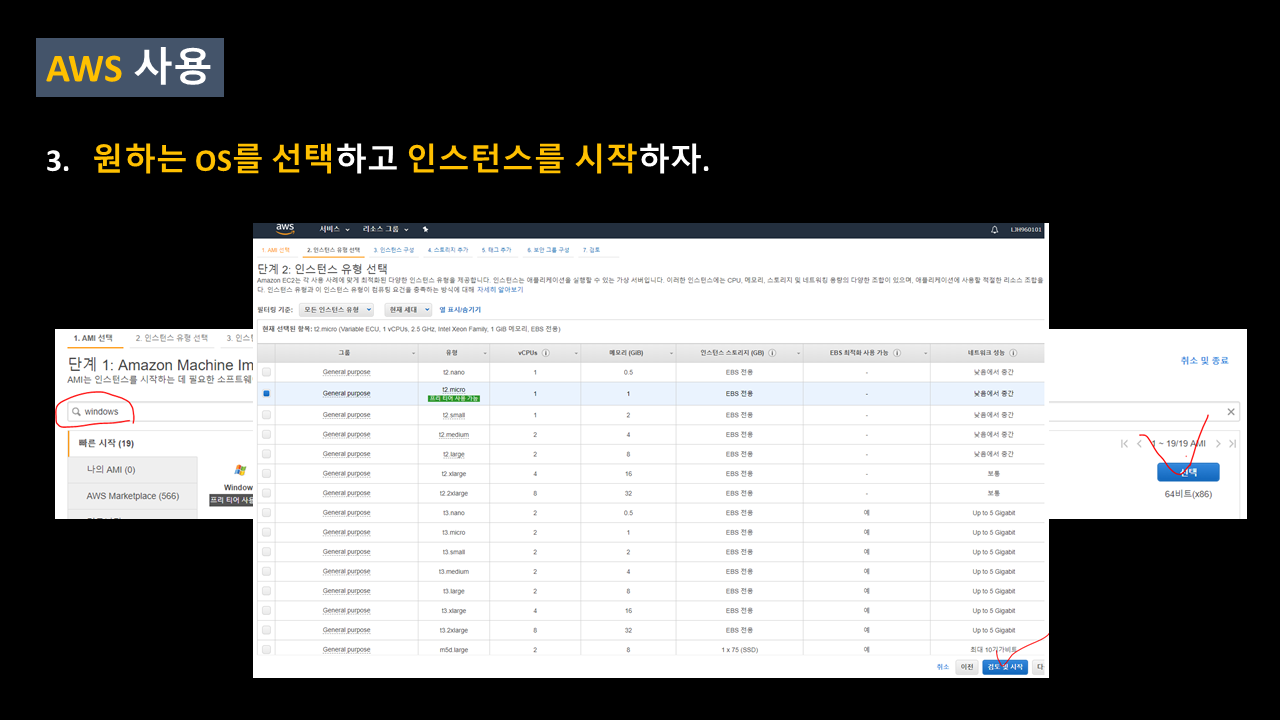
Task: Click the t2.micro instance type cell
Action: (x=453, y=389)
